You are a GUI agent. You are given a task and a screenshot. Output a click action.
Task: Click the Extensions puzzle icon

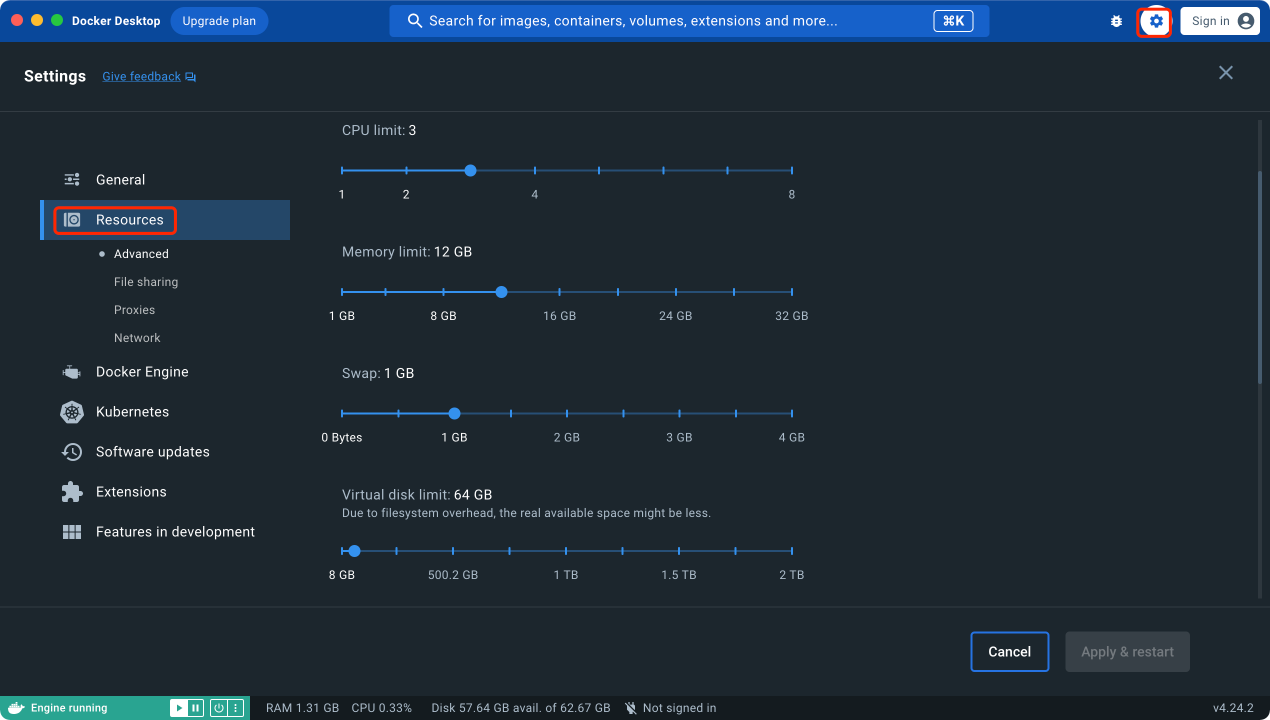[72, 492]
